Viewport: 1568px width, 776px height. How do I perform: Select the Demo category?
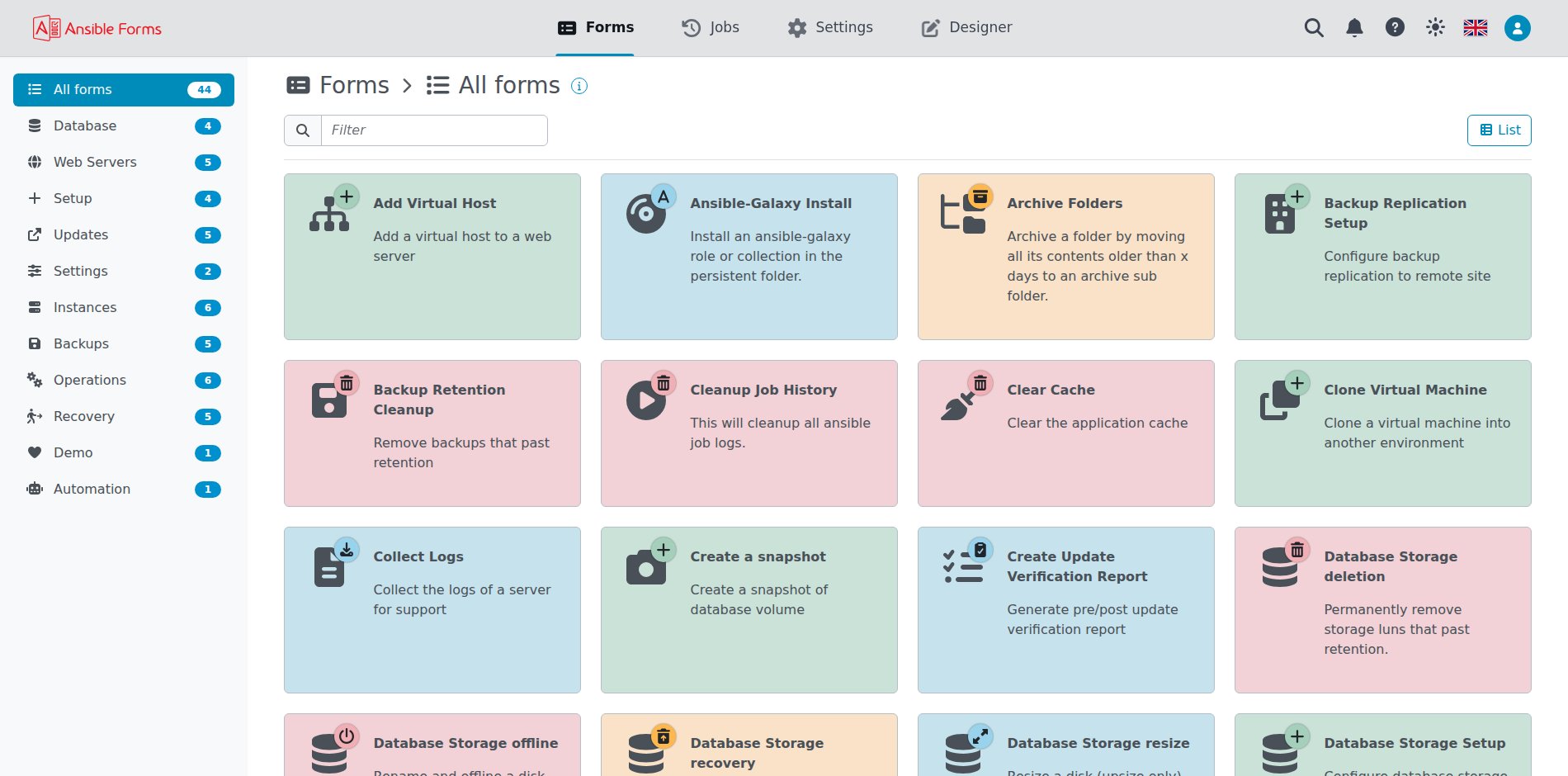(x=124, y=453)
